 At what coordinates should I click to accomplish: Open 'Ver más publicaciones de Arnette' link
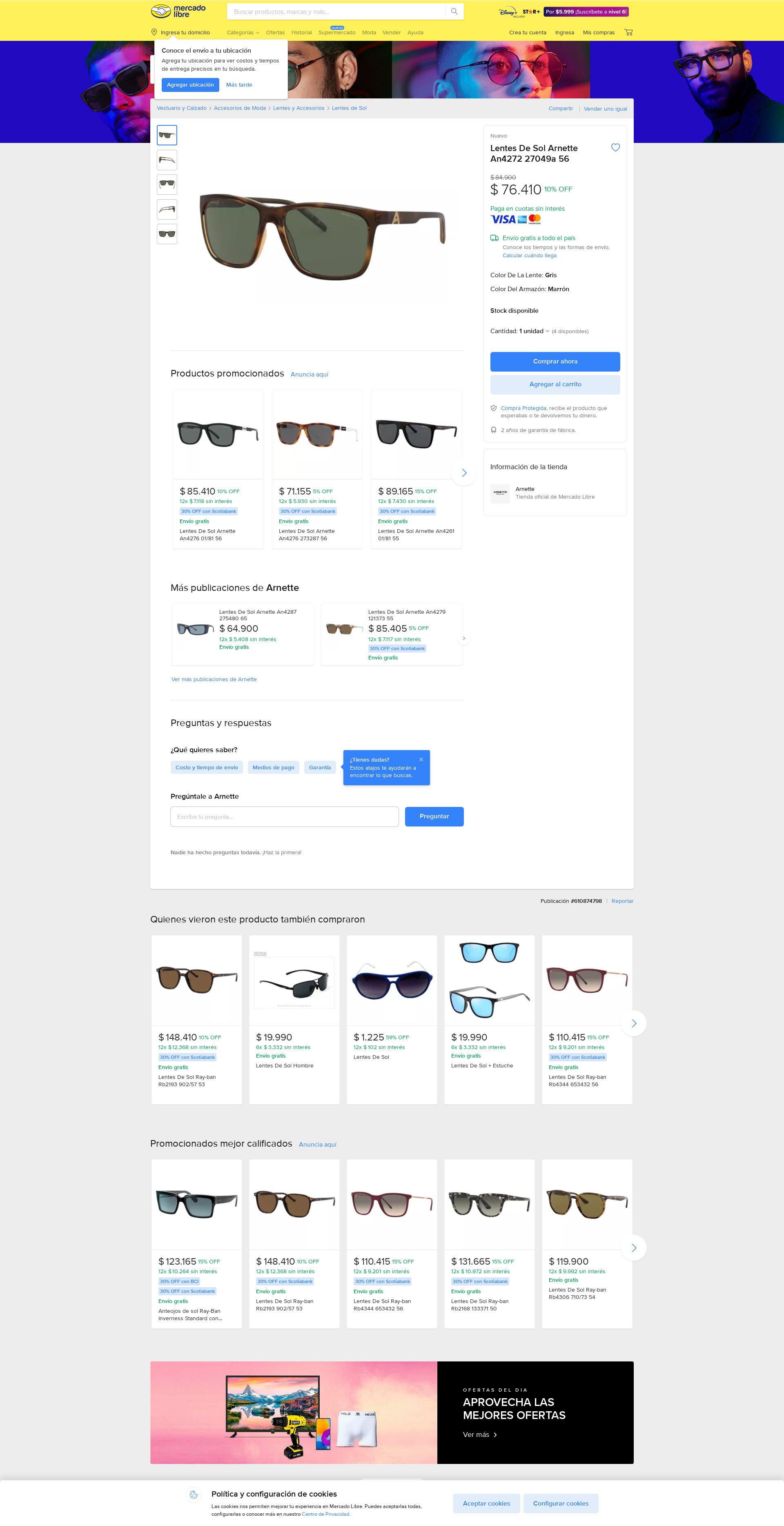point(214,679)
